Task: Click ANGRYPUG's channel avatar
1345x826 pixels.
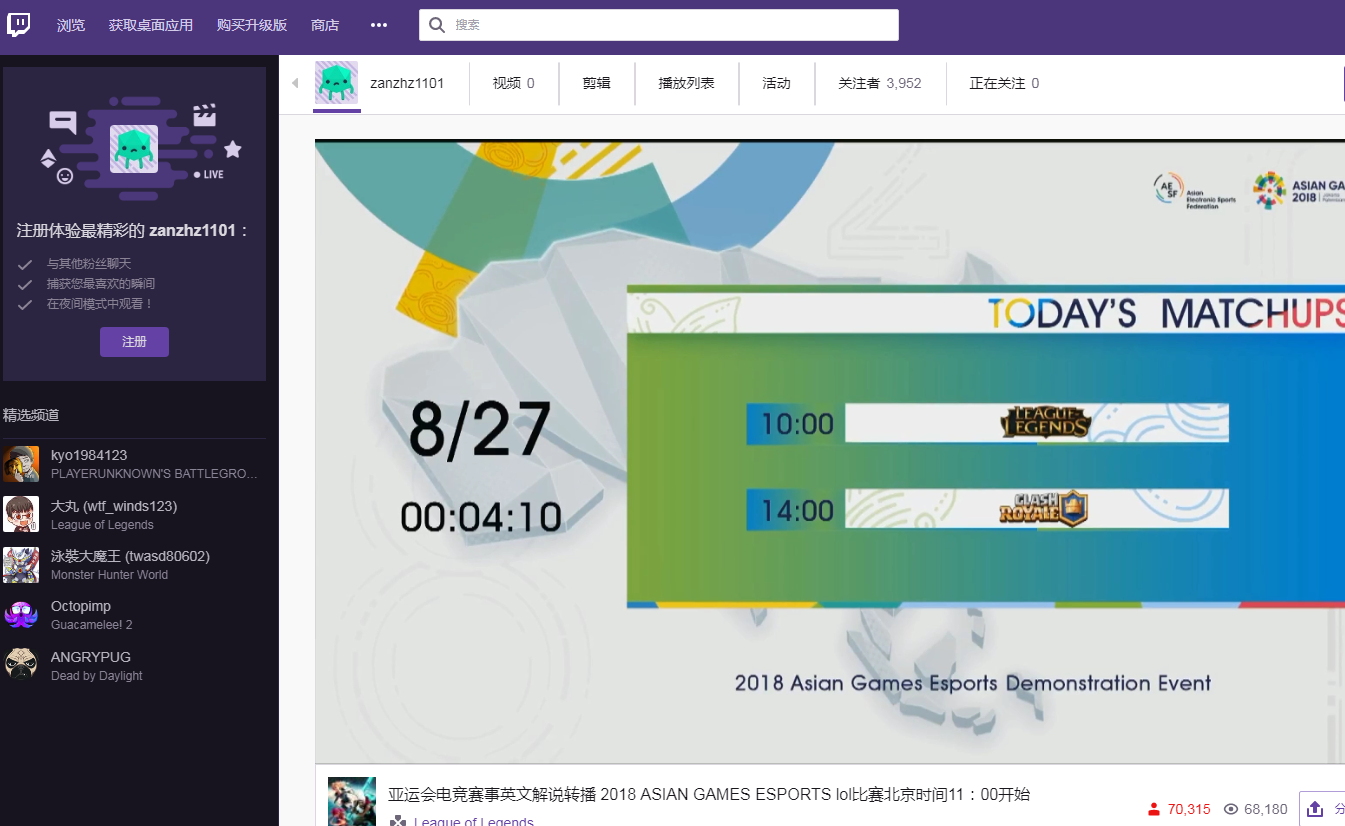Action: pos(21,664)
